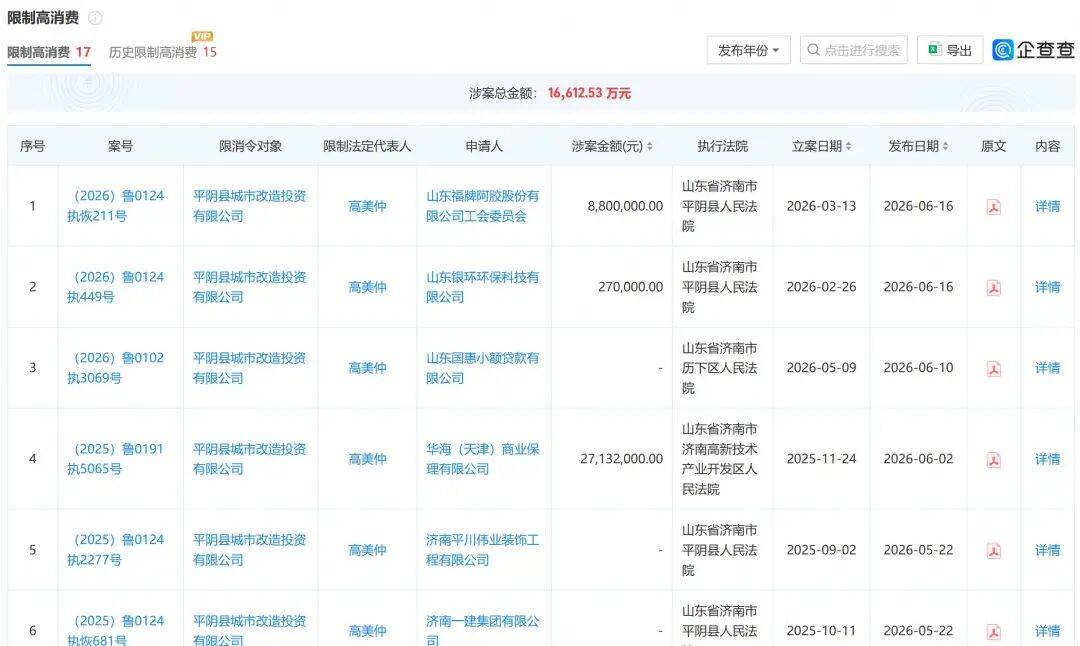Click 高美仲 in row 3

tap(367, 368)
